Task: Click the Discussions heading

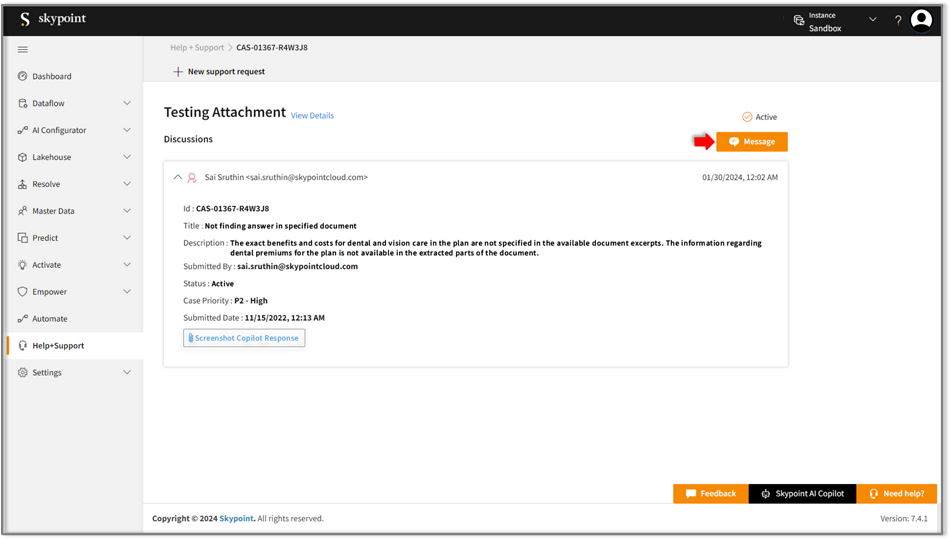Action: (188, 139)
